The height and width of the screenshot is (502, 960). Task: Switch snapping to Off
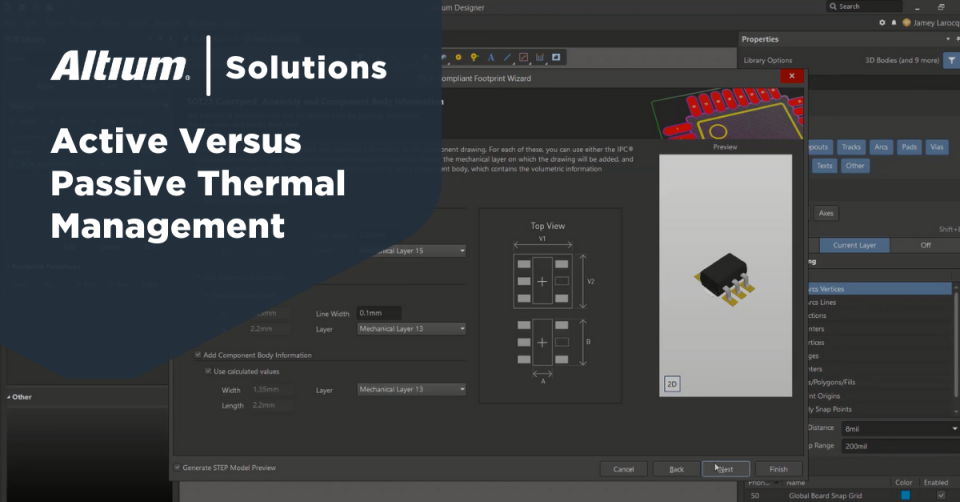click(x=925, y=245)
